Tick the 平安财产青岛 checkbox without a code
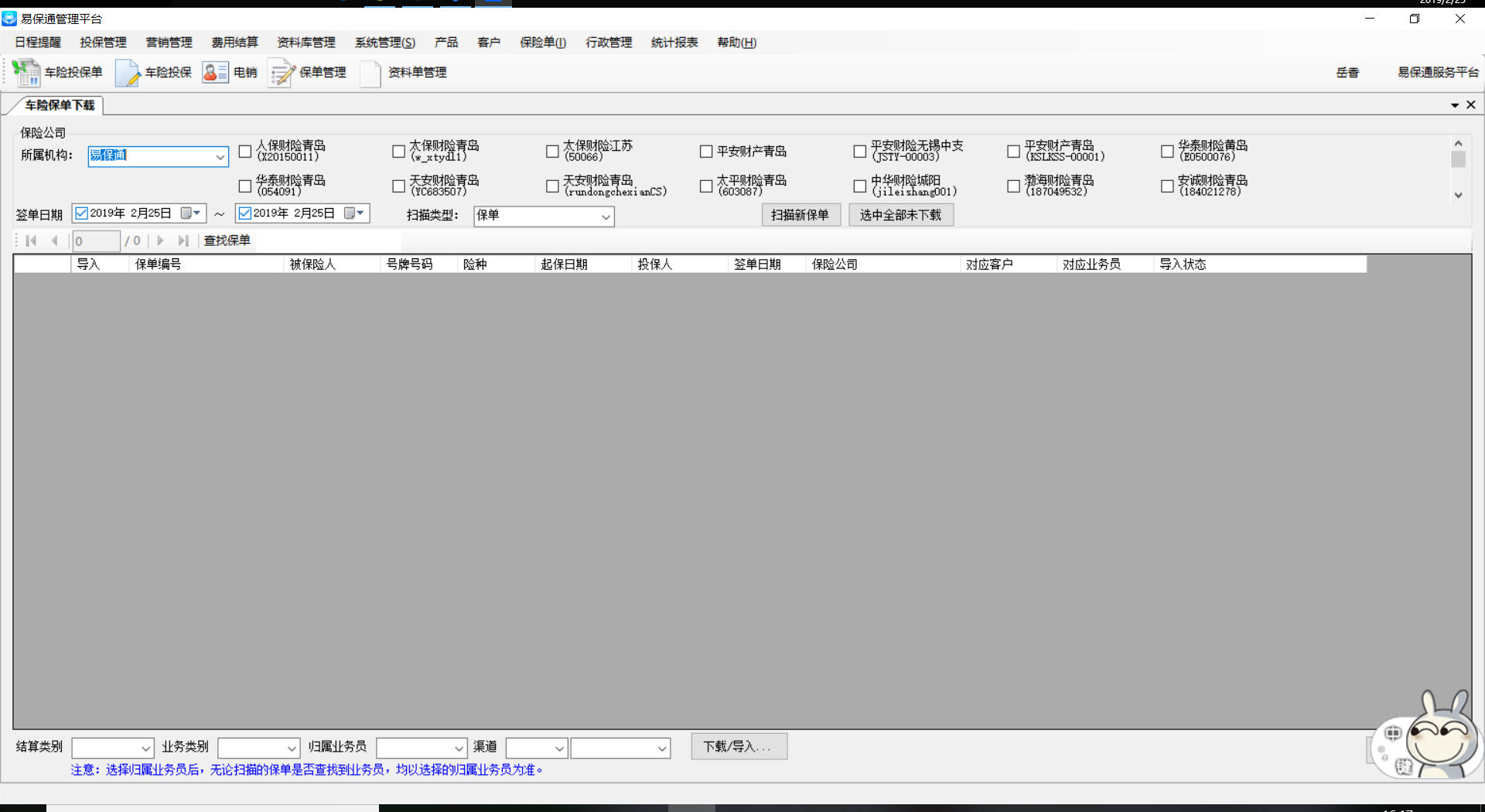 coord(706,152)
